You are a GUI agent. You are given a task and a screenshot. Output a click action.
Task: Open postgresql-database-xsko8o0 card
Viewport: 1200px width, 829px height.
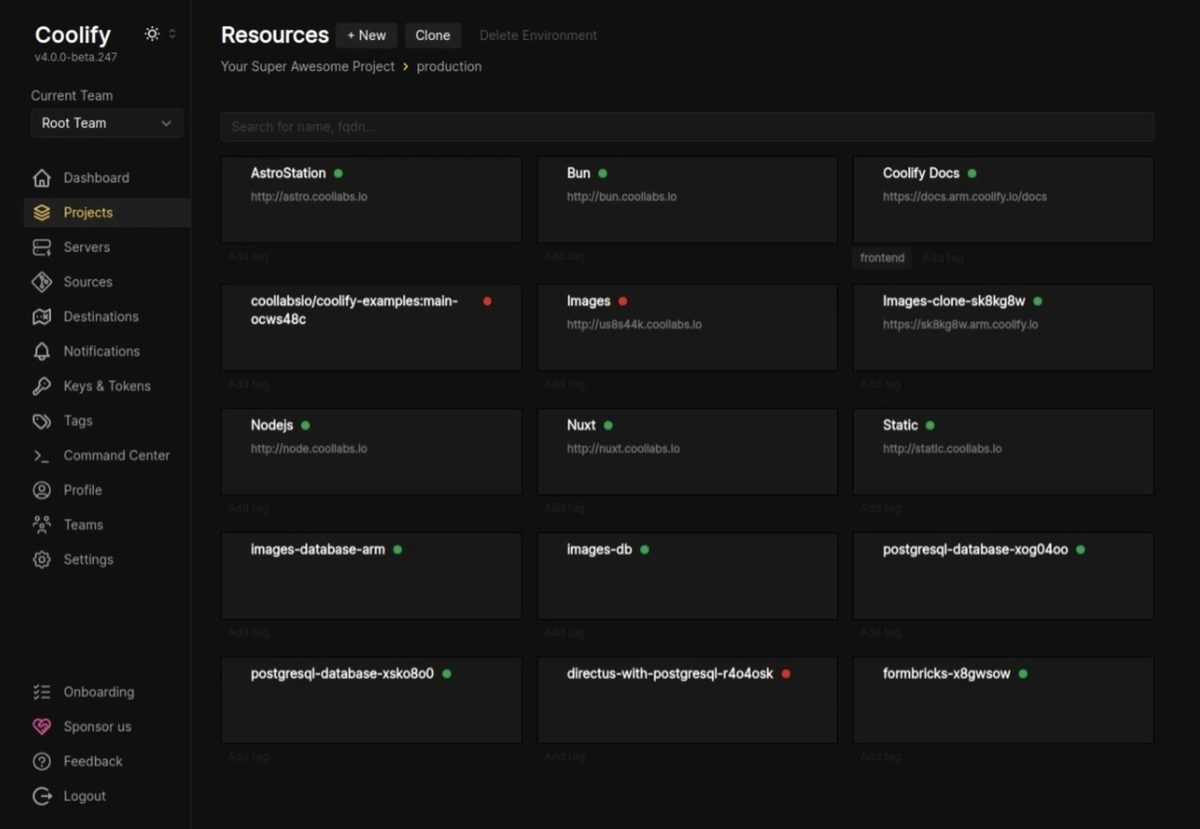(371, 700)
